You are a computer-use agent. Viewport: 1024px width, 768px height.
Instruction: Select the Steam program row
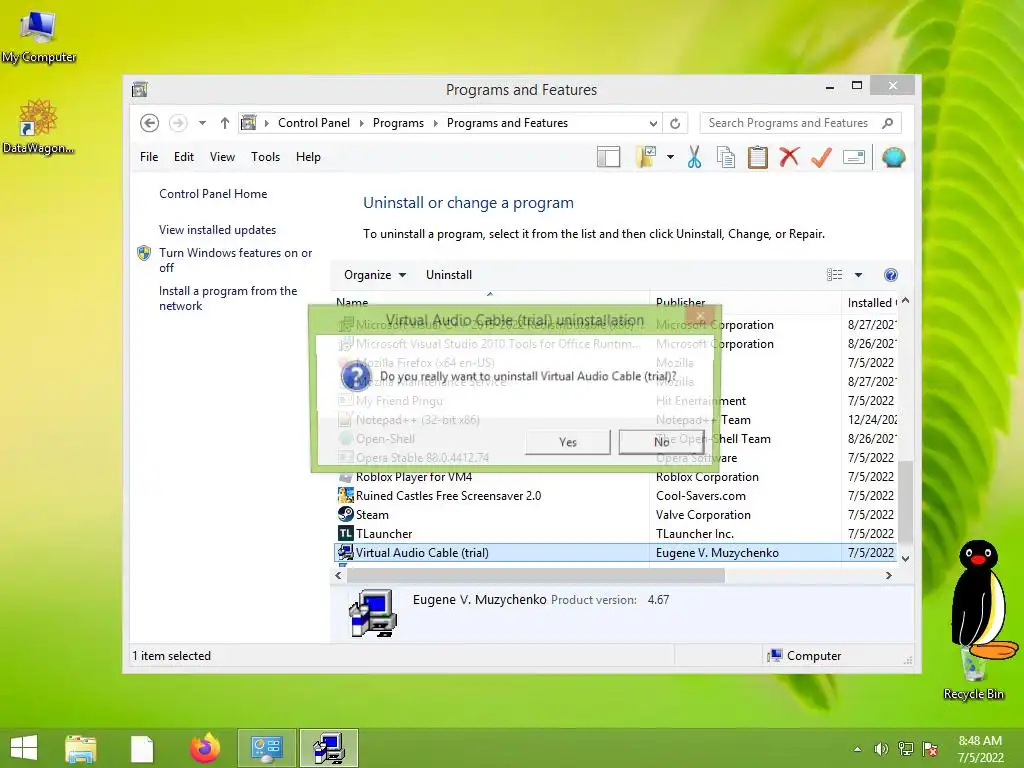pos(615,515)
